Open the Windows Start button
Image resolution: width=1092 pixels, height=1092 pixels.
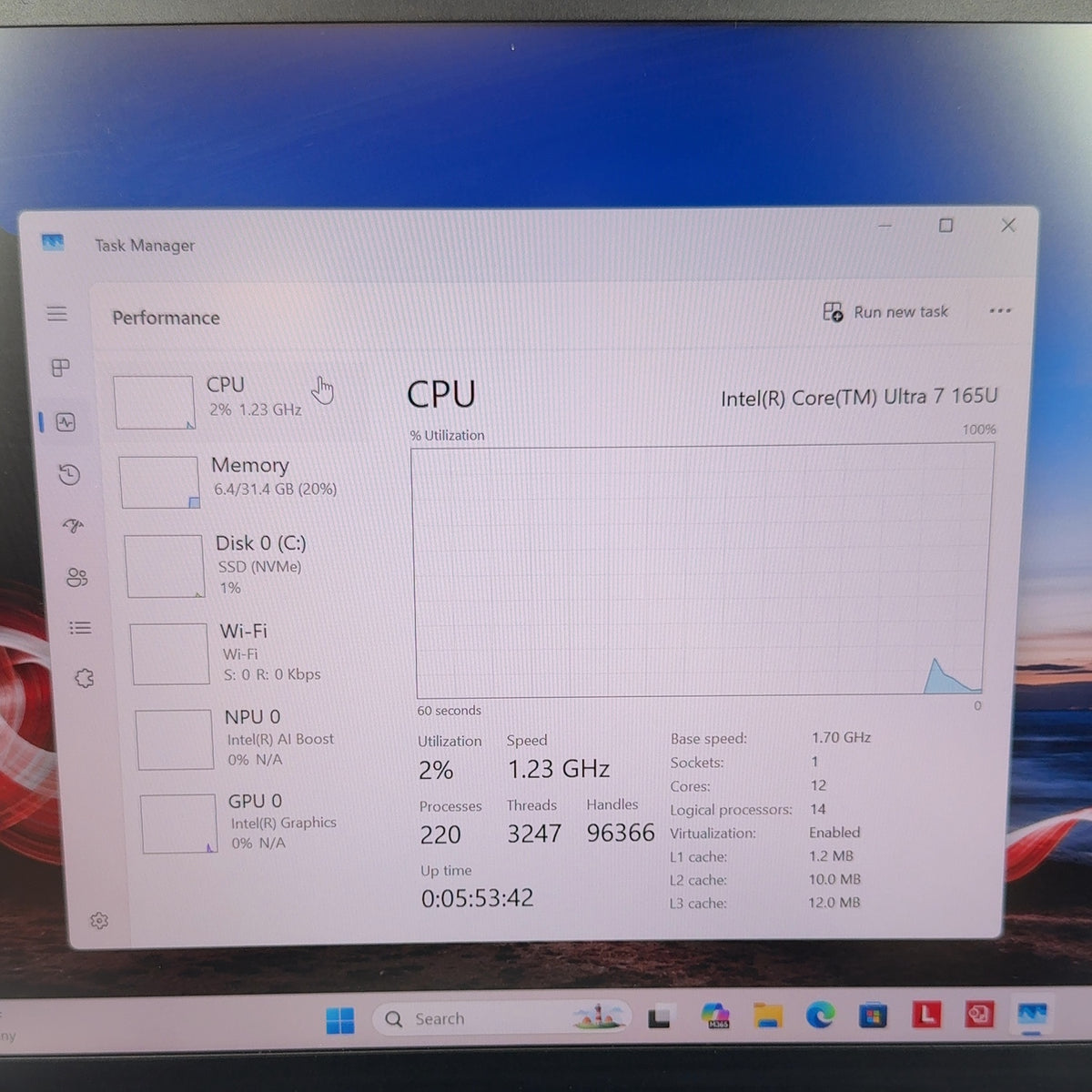point(340,1020)
